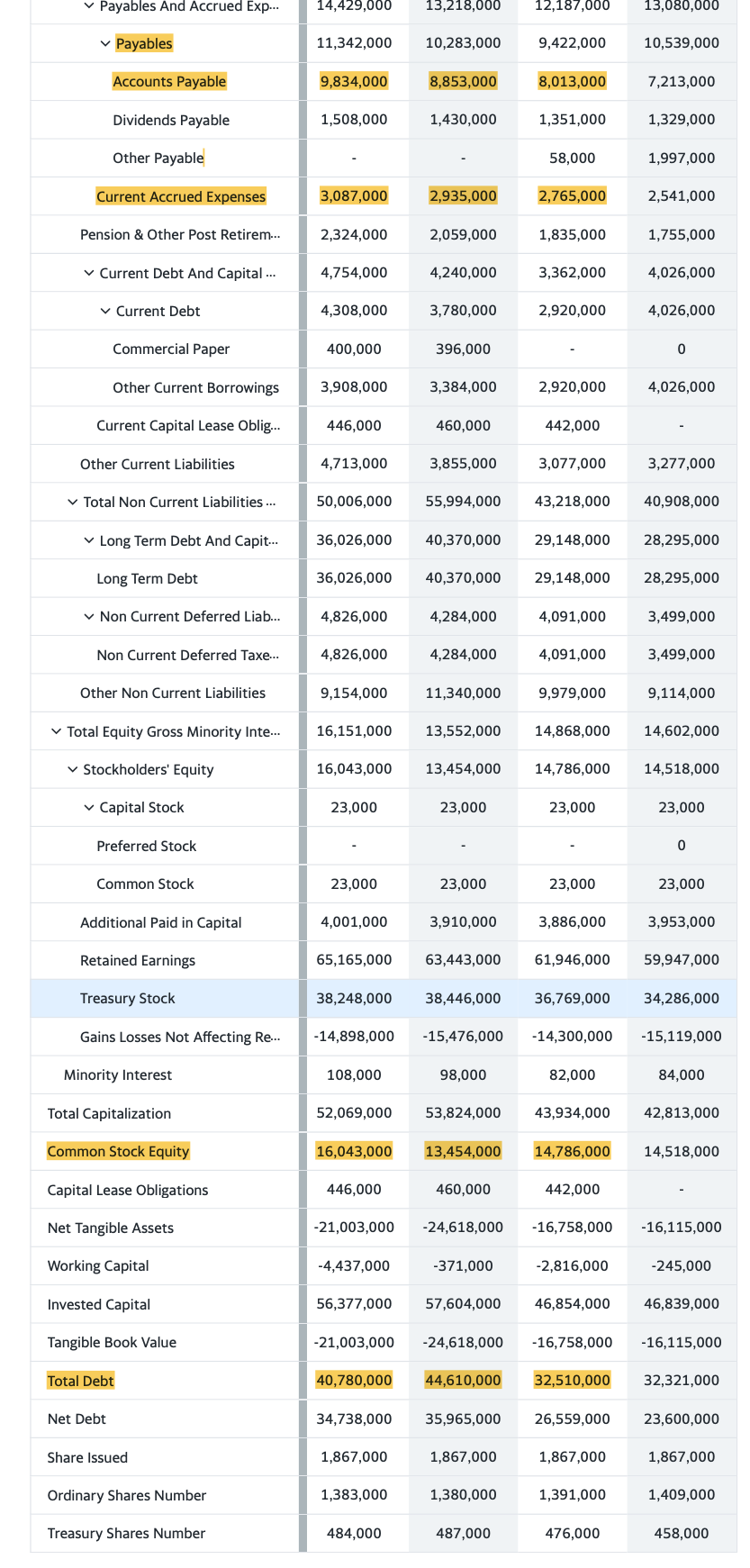Select the Invested Capital row label
Image resolution: width=750 pixels, height=1568 pixels.
coord(99,1304)
